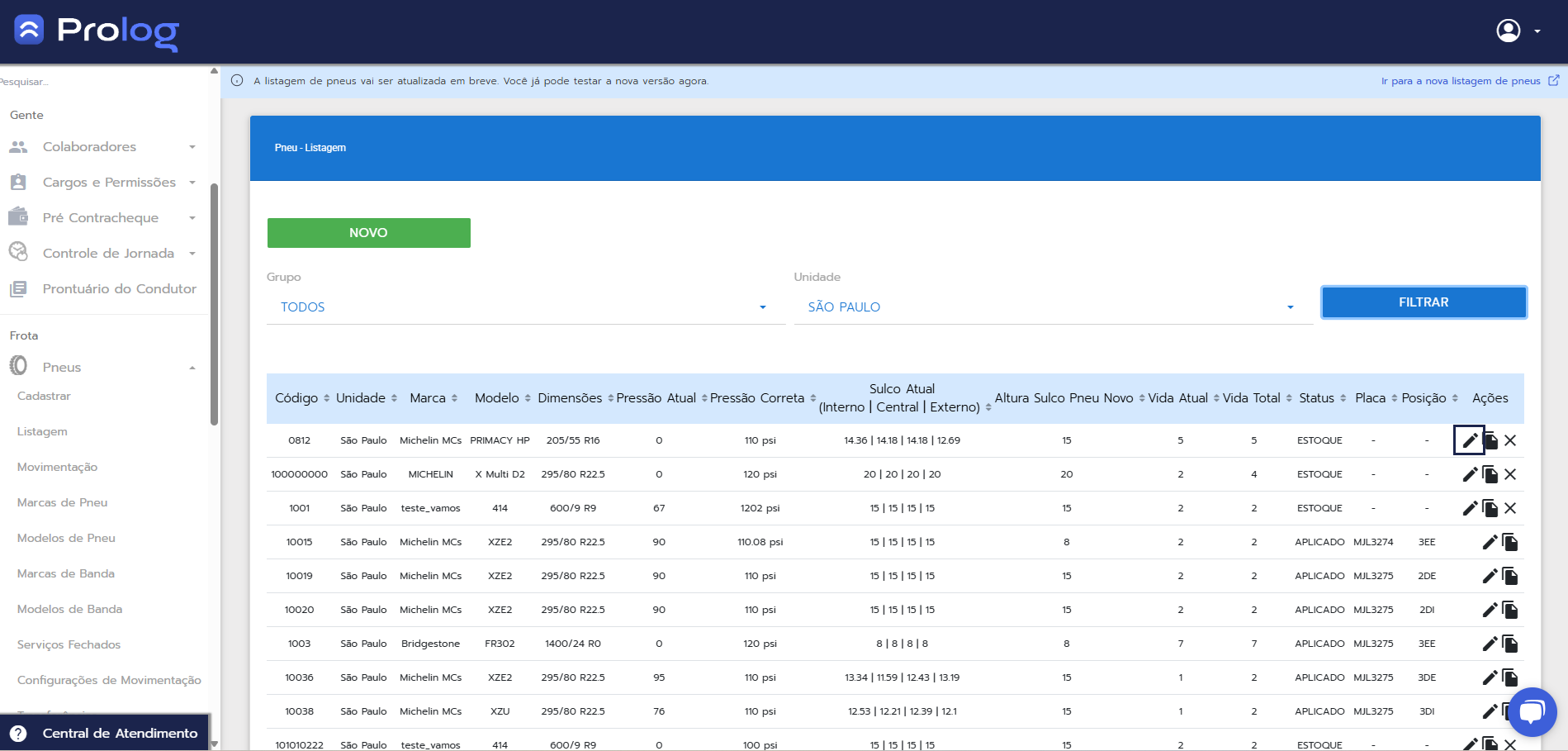Click the info icon in the notice banner
Image resolution: width=1568 pixels, height=751 pixels.
237,80
